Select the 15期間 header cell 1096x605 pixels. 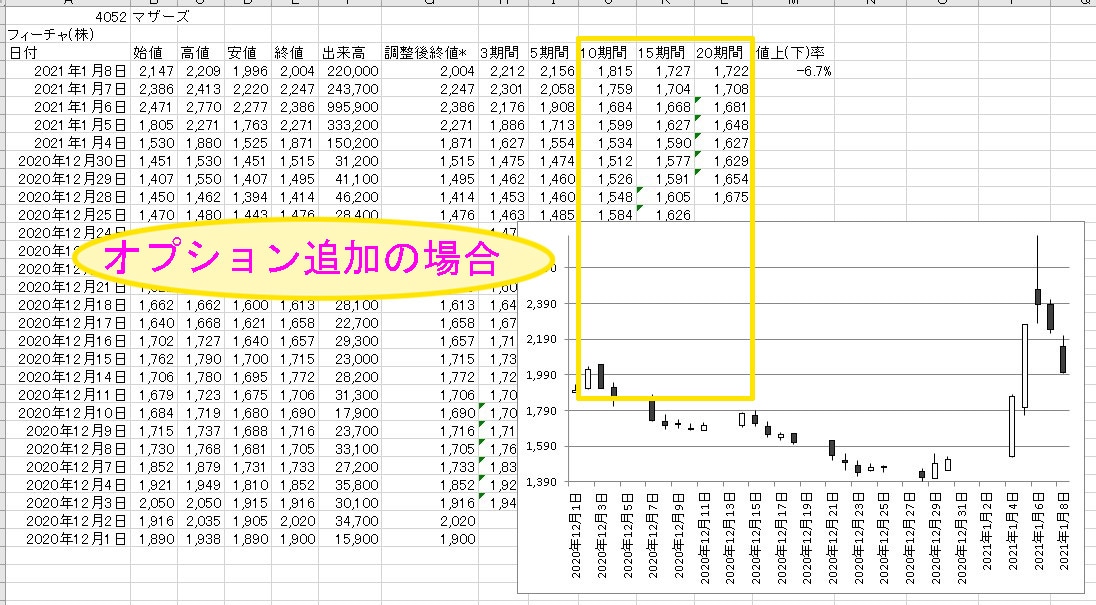[x=665, y=53]
